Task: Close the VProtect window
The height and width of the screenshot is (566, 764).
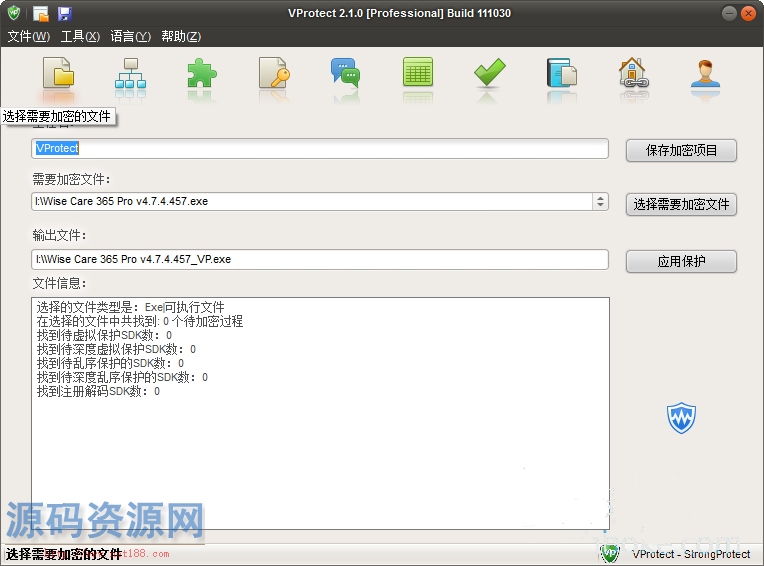Action: pos(748,13)
